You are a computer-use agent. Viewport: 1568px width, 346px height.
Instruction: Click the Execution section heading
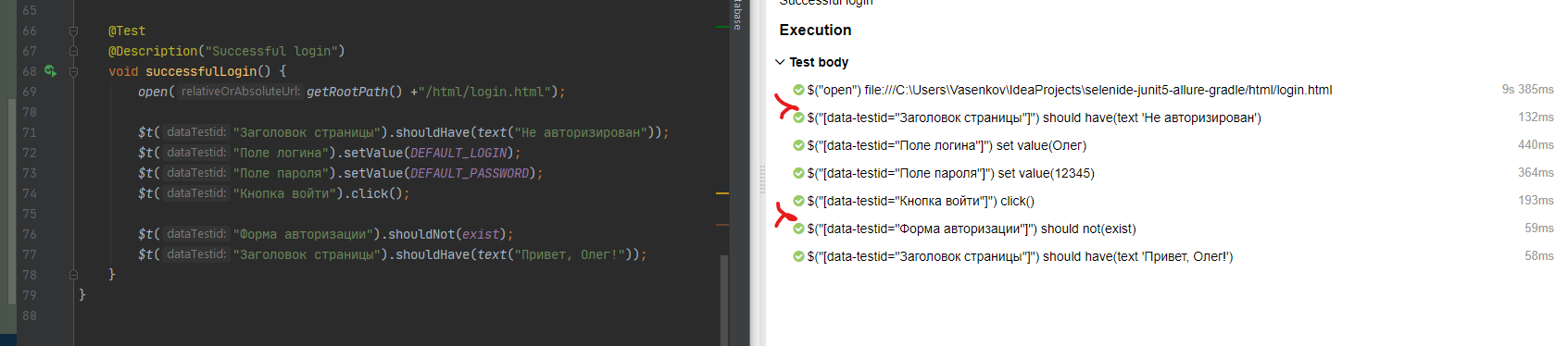coord(815,30)
